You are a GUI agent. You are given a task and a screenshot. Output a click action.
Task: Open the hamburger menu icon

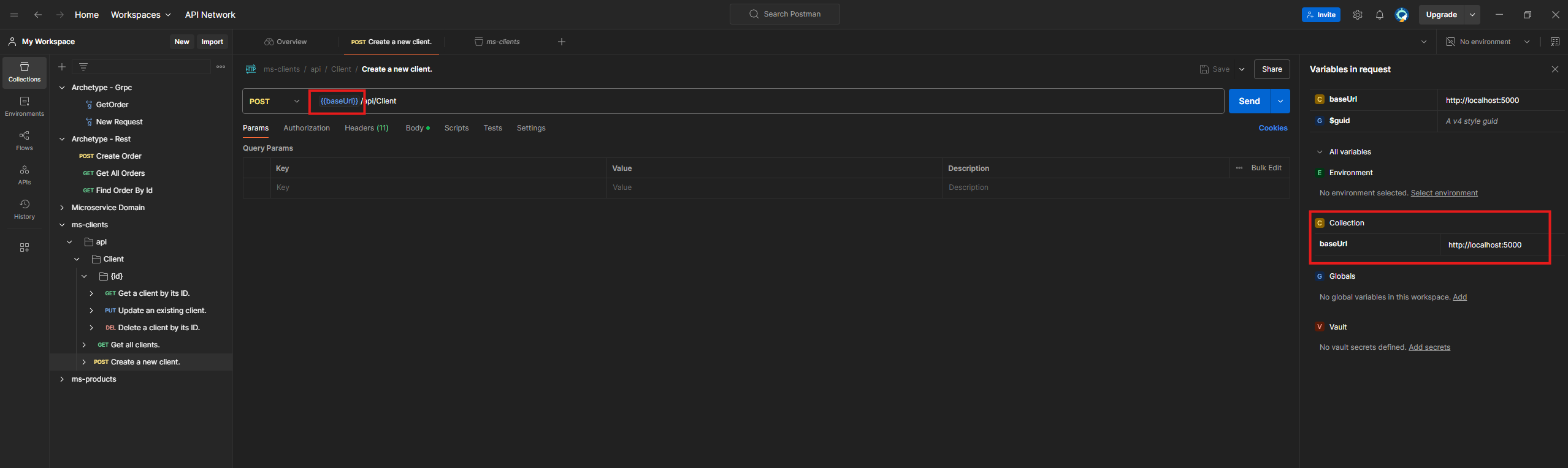[x=14, y=15]
